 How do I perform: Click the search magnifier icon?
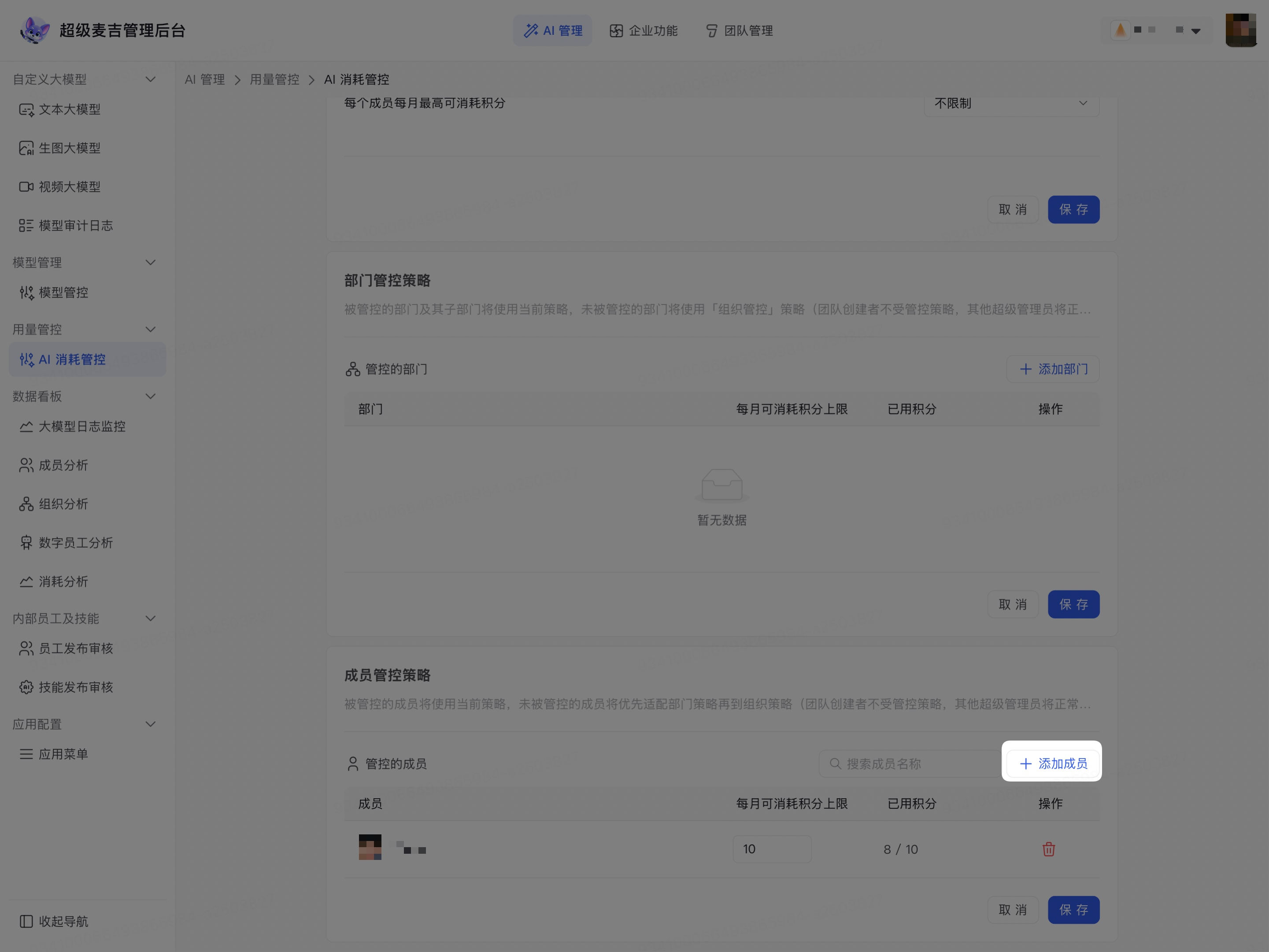(835, 764)
